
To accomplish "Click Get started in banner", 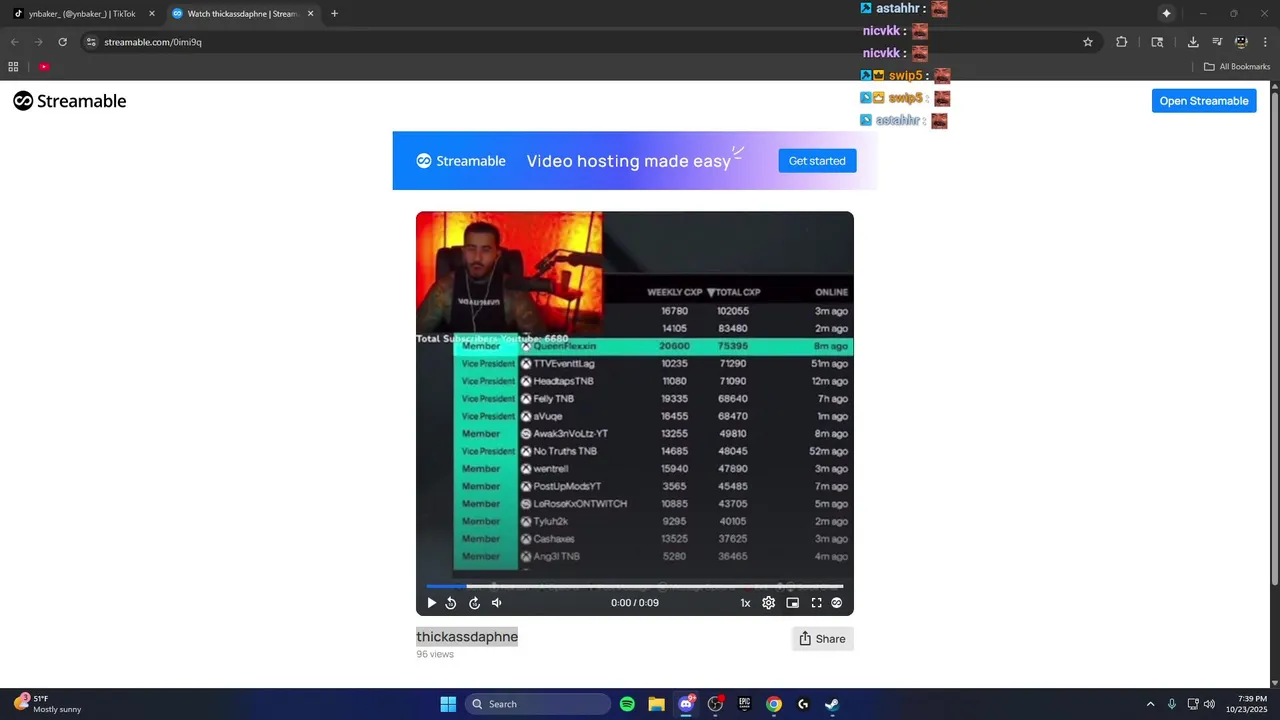I will pos(817,161).
